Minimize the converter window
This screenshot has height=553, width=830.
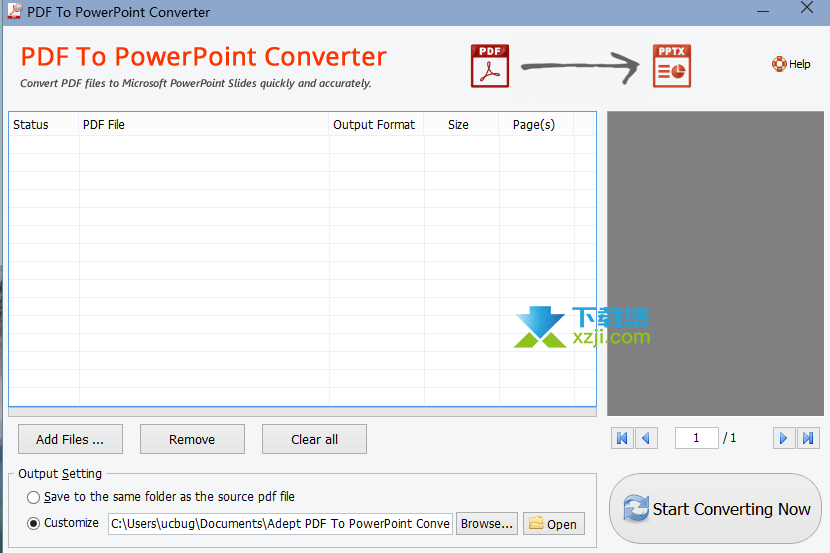[763, 11]
